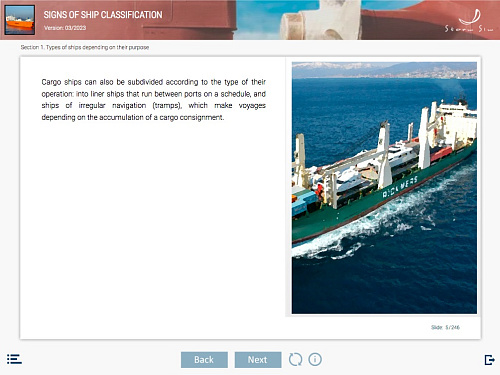Click the exit course icon
500x375 pixels.
pyautogui.click(x=489, y=360)
